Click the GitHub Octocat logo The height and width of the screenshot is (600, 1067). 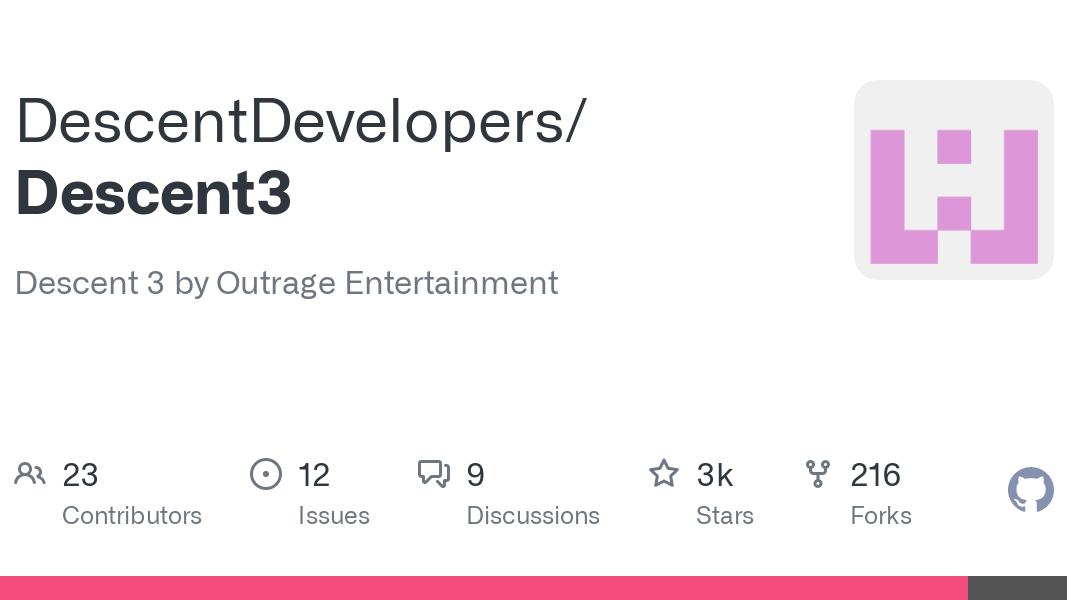(1031, 490)
